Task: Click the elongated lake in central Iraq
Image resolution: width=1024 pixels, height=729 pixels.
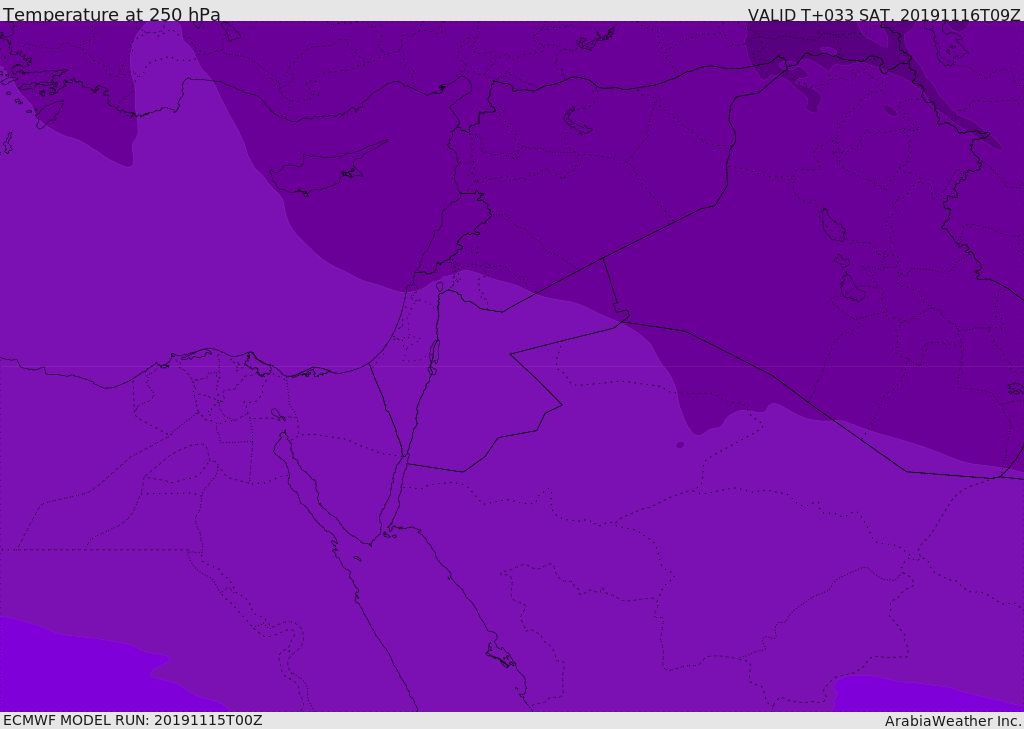Action: click(832, 226)
